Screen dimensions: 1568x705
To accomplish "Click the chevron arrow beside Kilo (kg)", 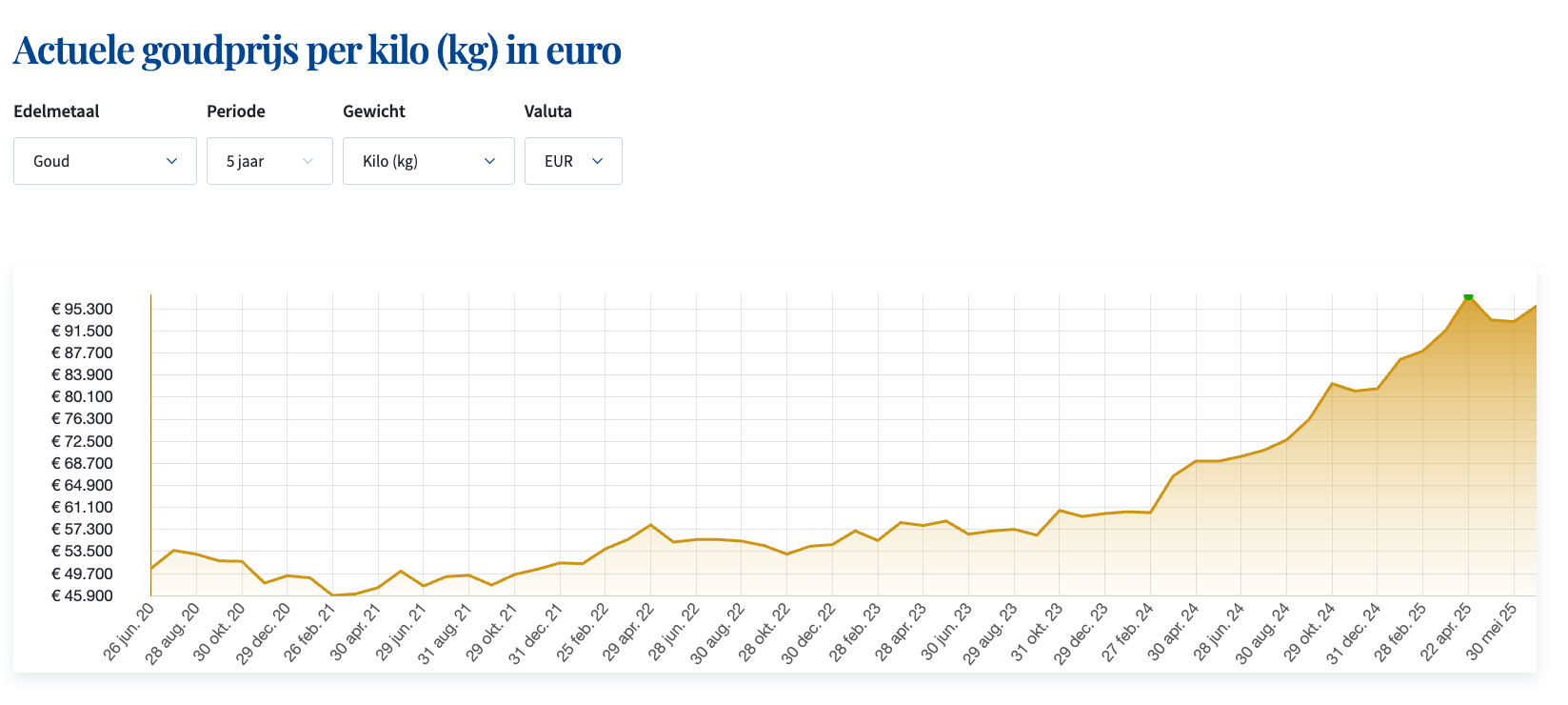I will click(x=489, y=161).
